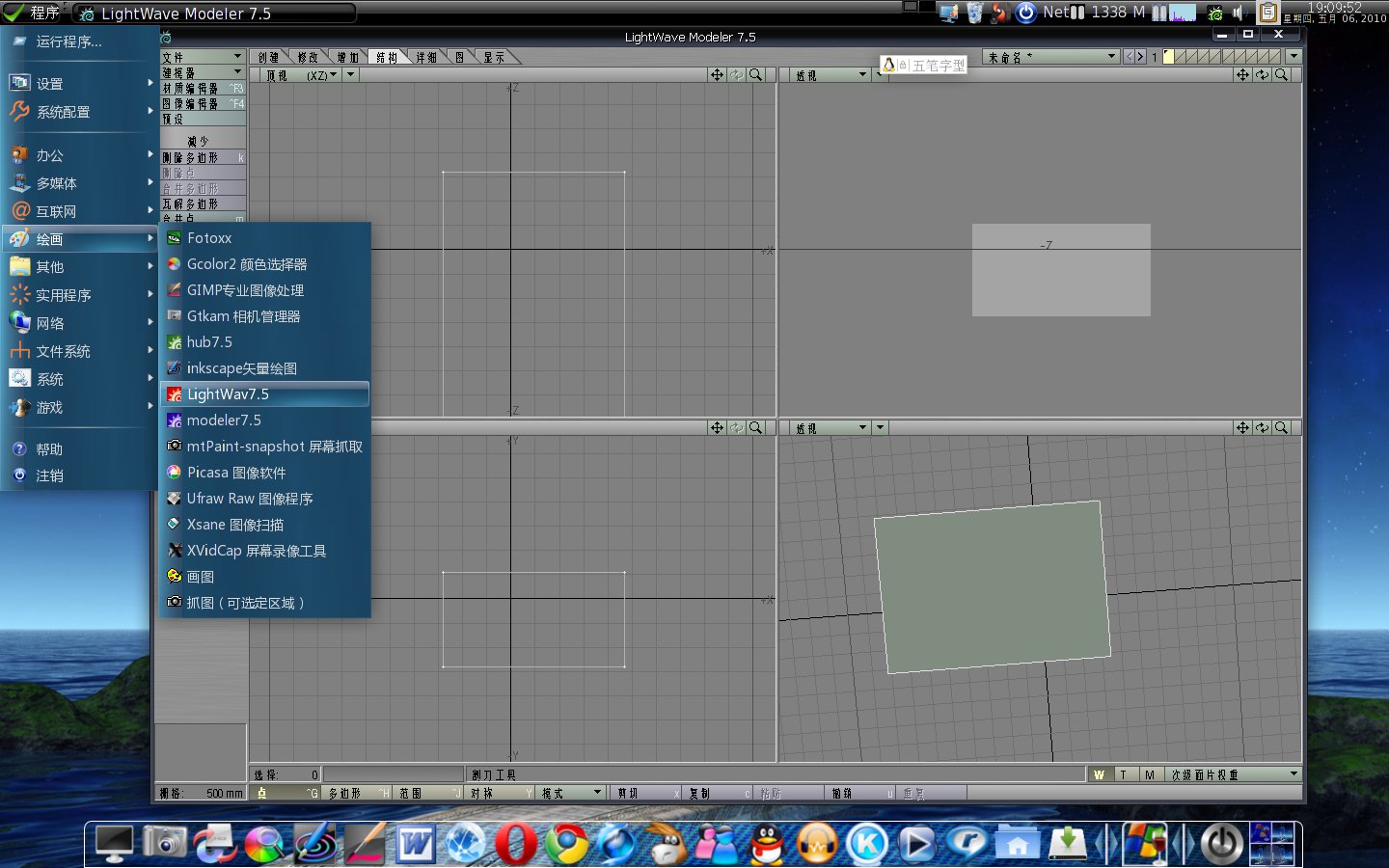Open the 模式 modes dropdown
The width and height of the screenshot is (1389, 868).
point(572,793)
